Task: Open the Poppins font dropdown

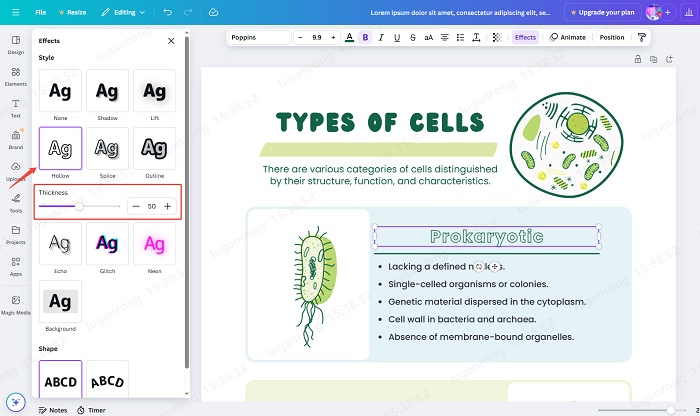Action: click(258, 37)
